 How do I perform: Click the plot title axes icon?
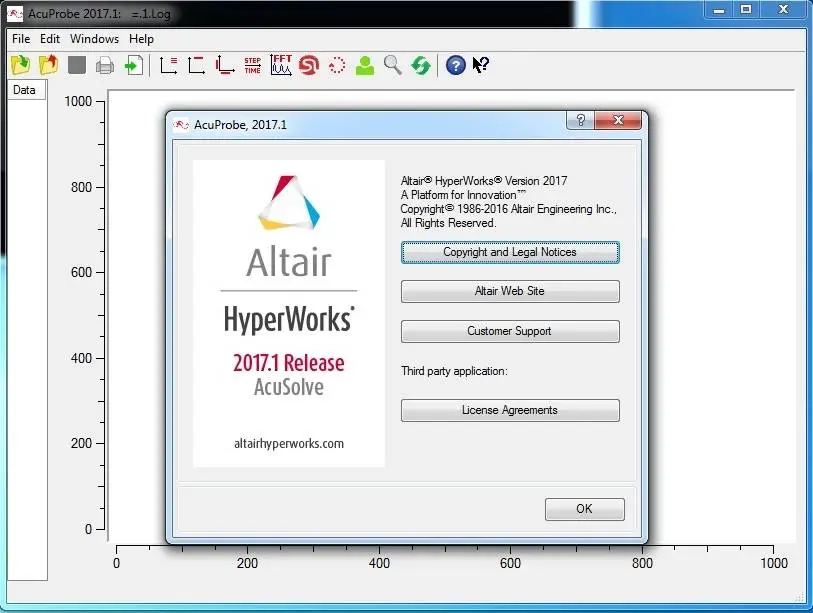(x=197, y=65)
